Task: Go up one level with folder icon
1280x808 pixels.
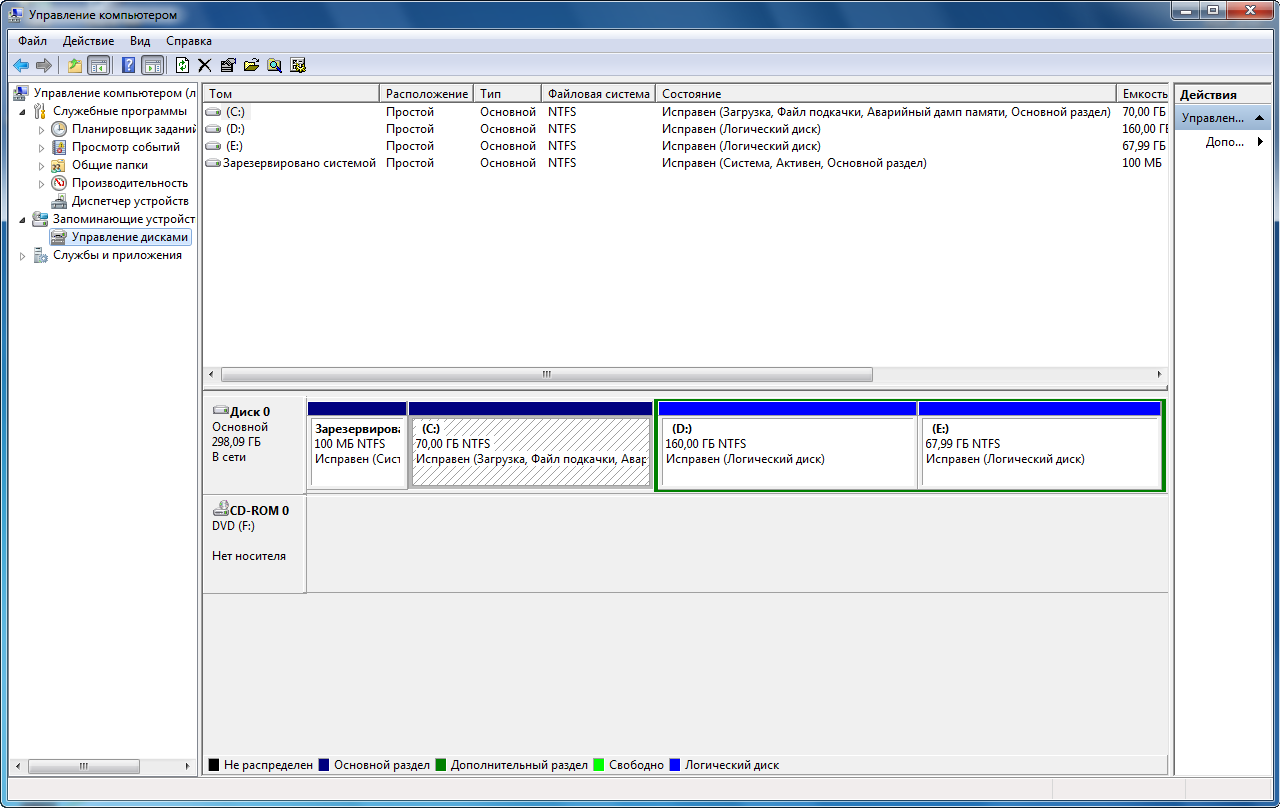Action: point(75,65)
